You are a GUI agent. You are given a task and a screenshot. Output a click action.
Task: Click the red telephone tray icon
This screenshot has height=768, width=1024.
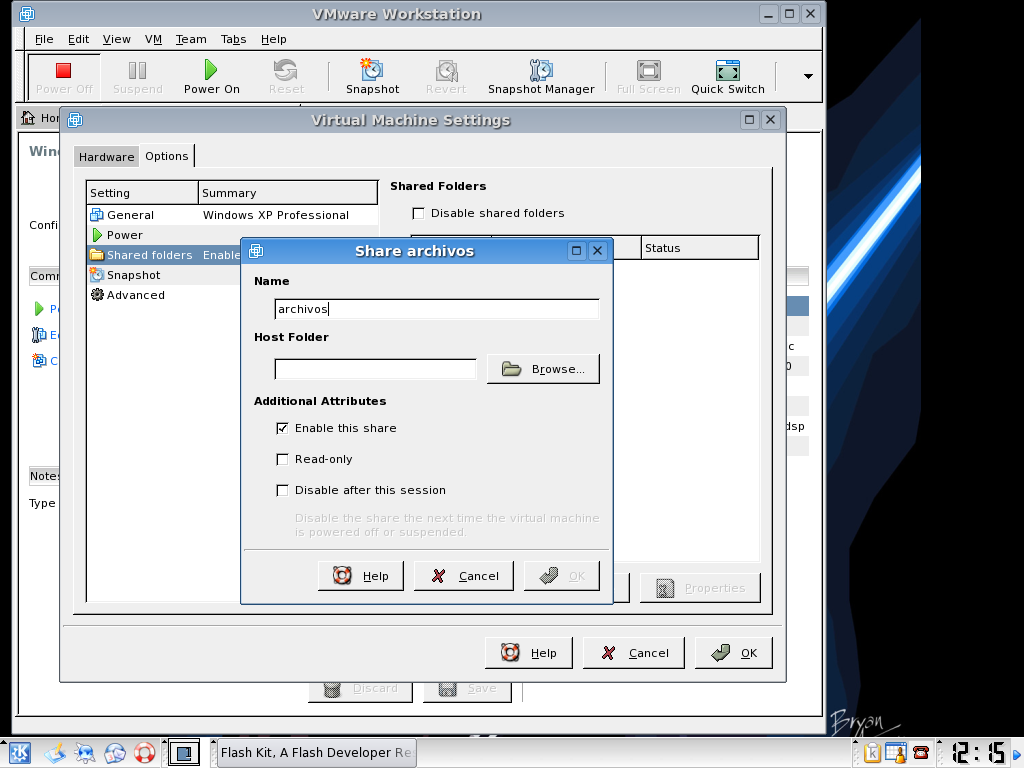click(x=921, y=753)
